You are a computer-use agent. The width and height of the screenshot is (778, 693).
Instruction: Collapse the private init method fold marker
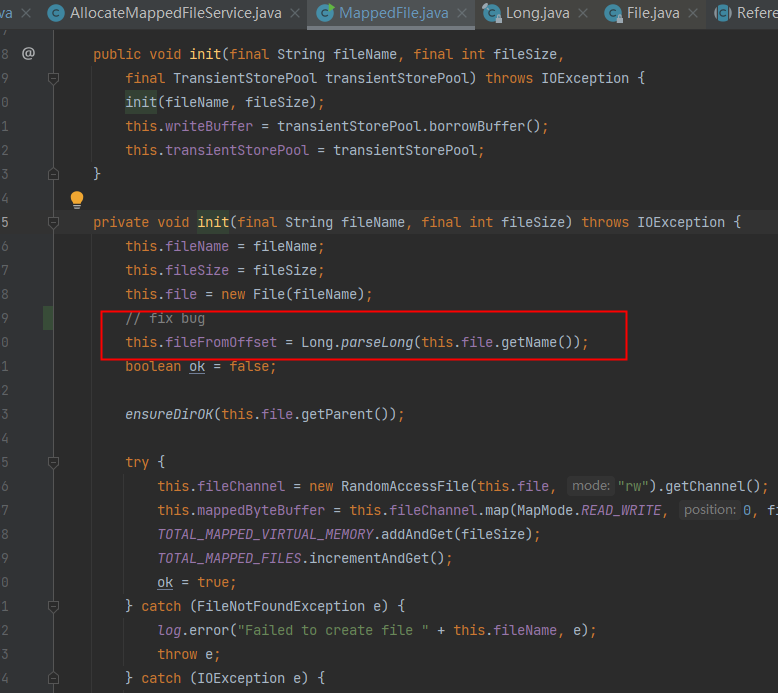[53, 222]
